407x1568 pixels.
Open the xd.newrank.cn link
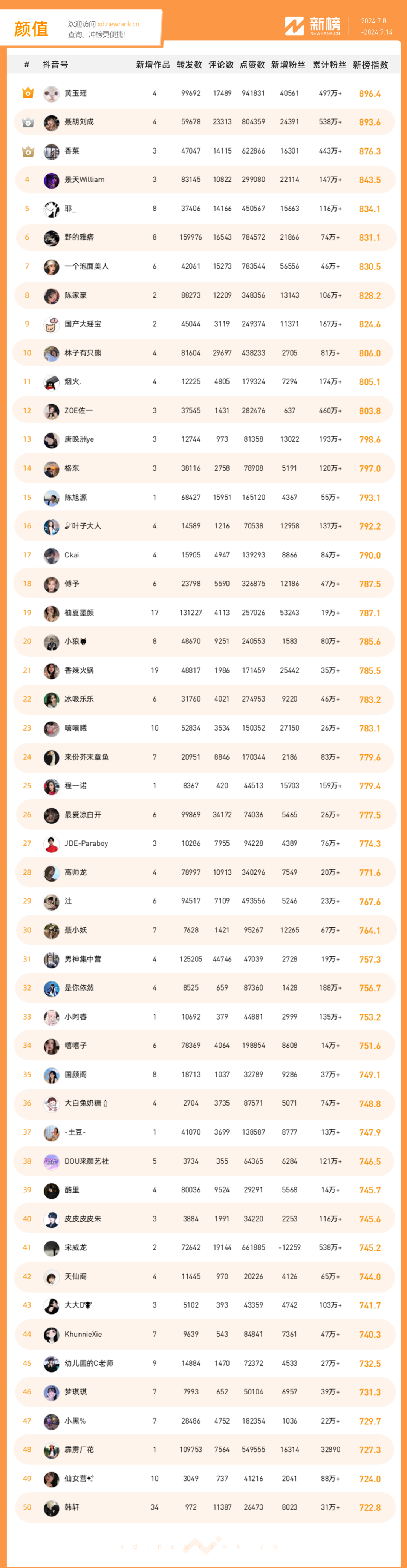pyautogui.click(x=118, y=25)
